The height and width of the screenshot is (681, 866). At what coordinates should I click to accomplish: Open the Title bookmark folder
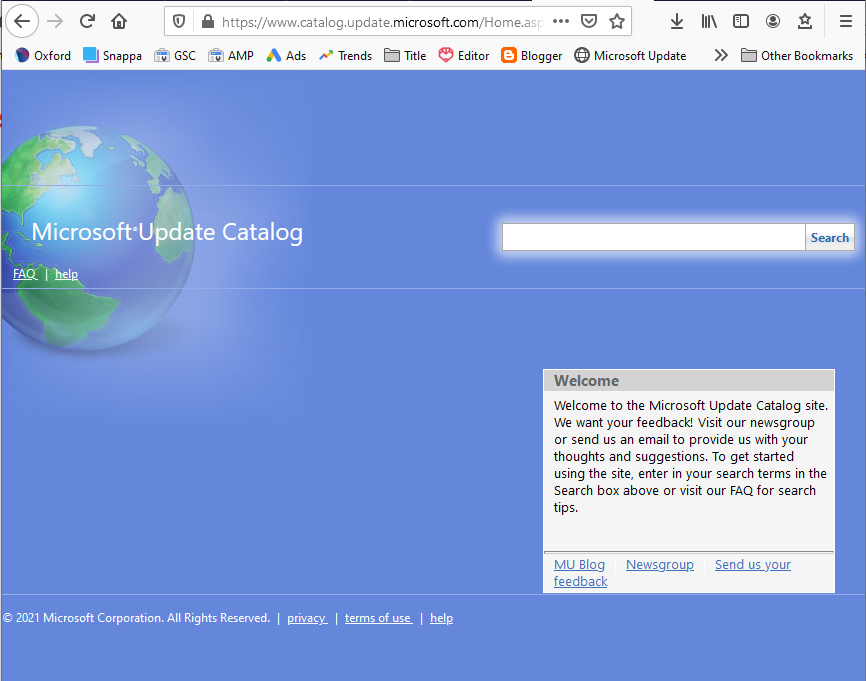(x=405, y=56)
